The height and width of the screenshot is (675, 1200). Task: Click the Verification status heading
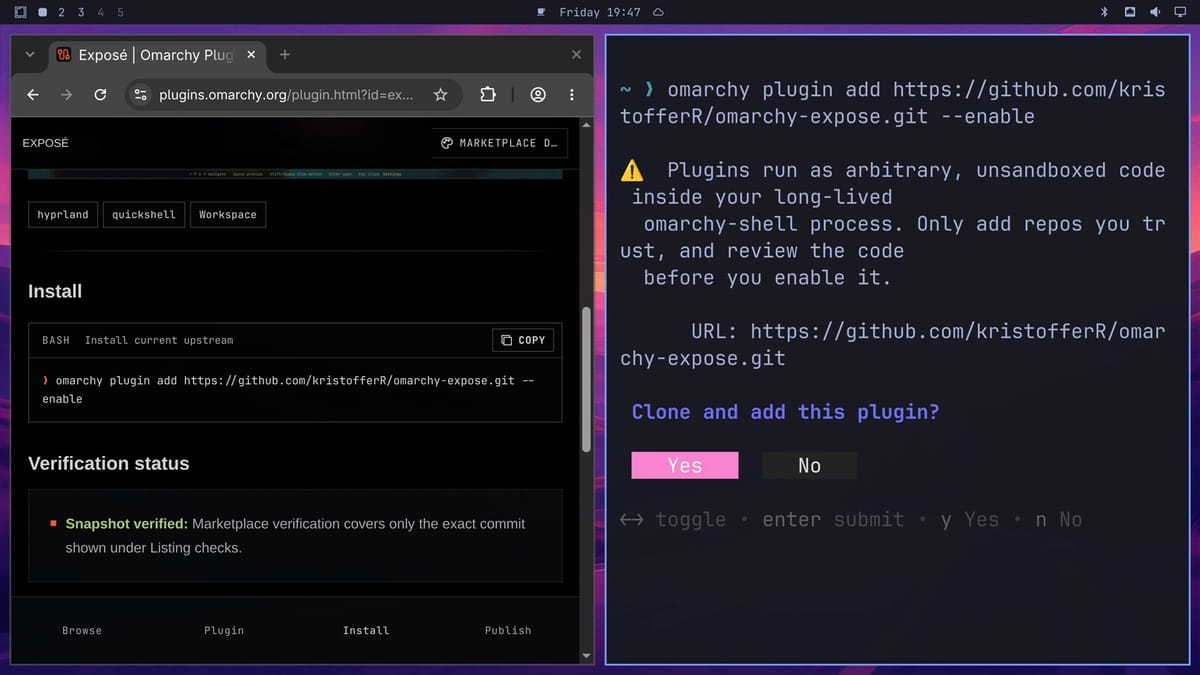pyautogui.click(x=108, y=464)
